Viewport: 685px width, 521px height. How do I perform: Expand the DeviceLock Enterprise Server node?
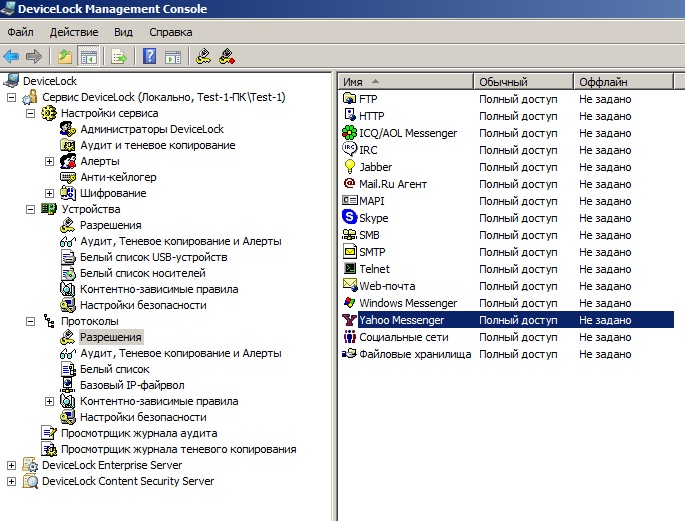(x=11, y=466)
